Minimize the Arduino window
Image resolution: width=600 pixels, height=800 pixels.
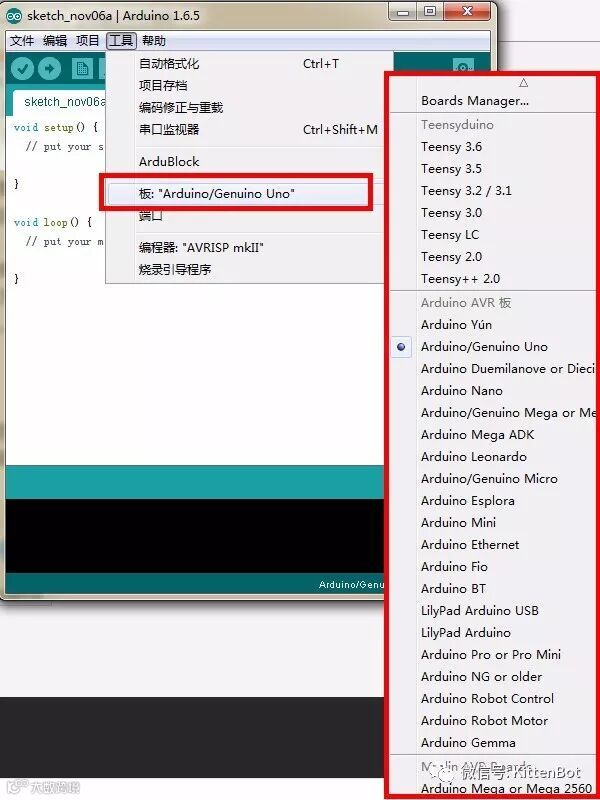(x=405, y=12)
